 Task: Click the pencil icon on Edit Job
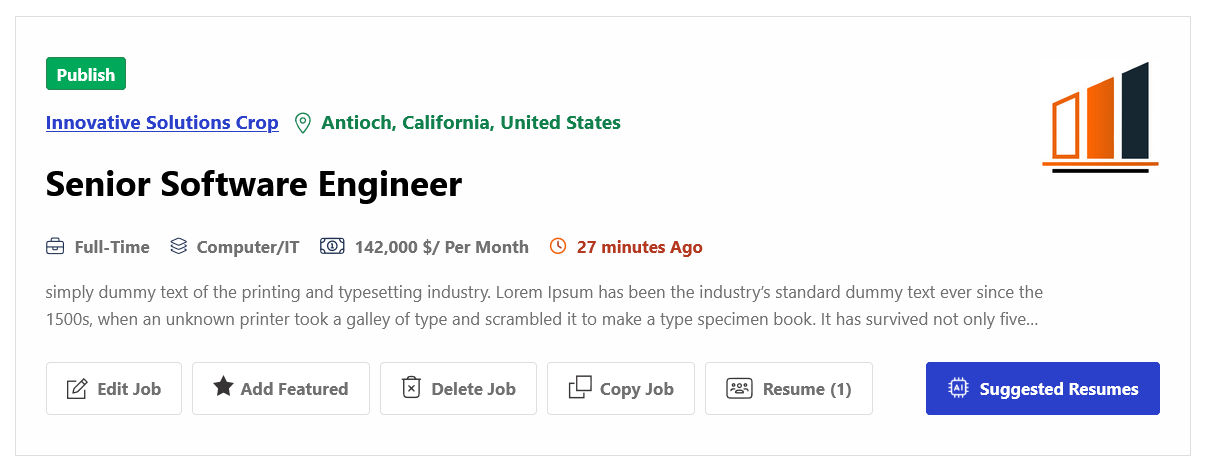76,389
